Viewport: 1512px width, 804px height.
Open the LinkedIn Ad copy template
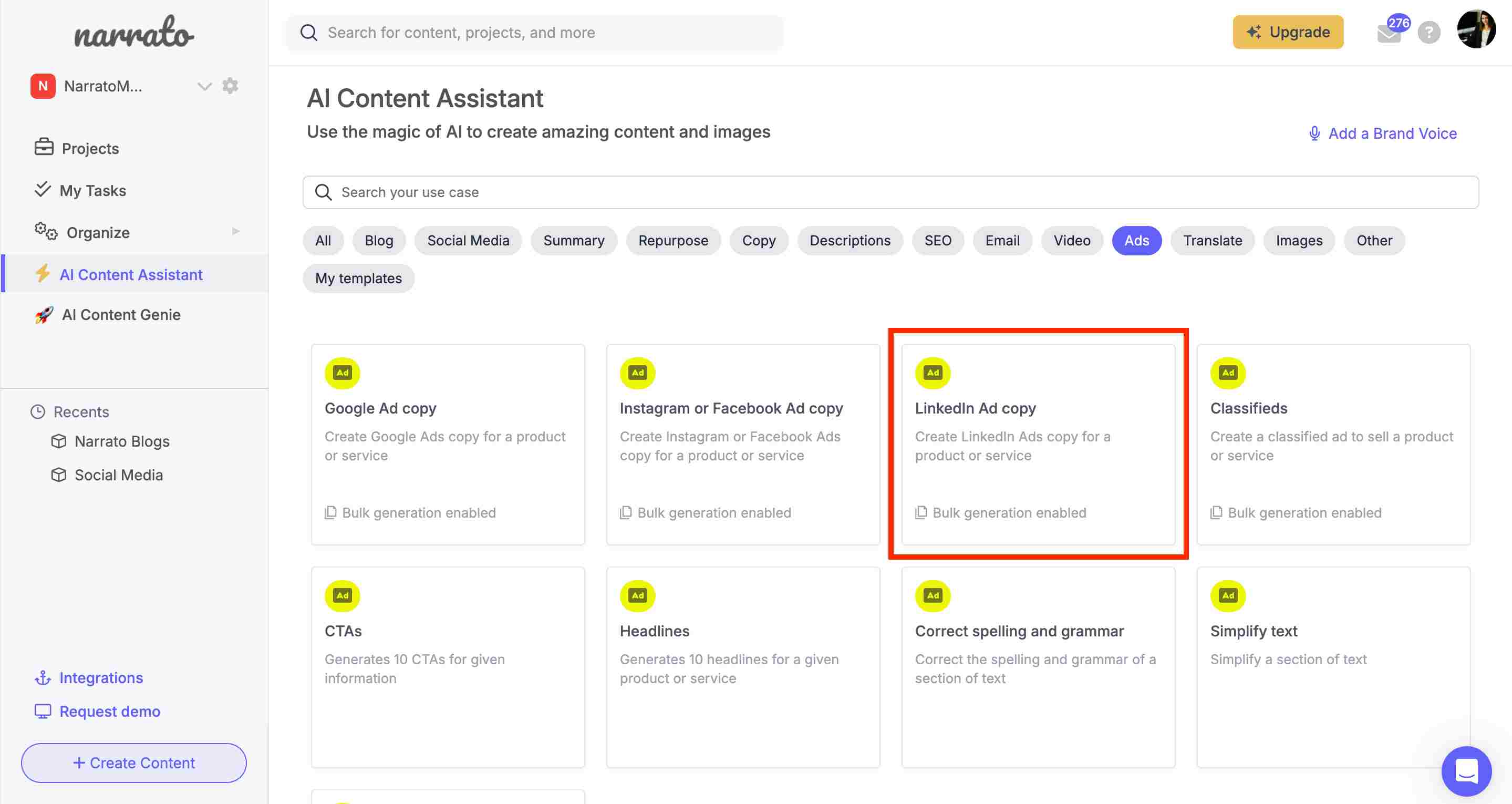point(1038,444)
